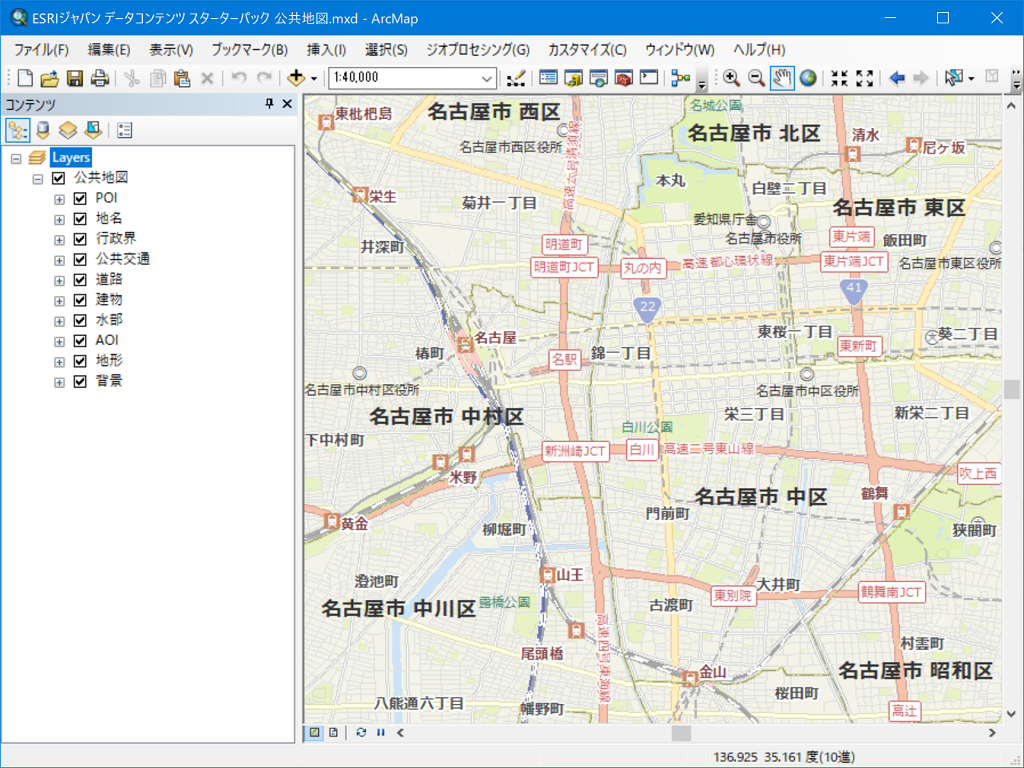Screen dimensions: 1024x768
Task: Open a map document with folder icon
Action: [50, 78]
